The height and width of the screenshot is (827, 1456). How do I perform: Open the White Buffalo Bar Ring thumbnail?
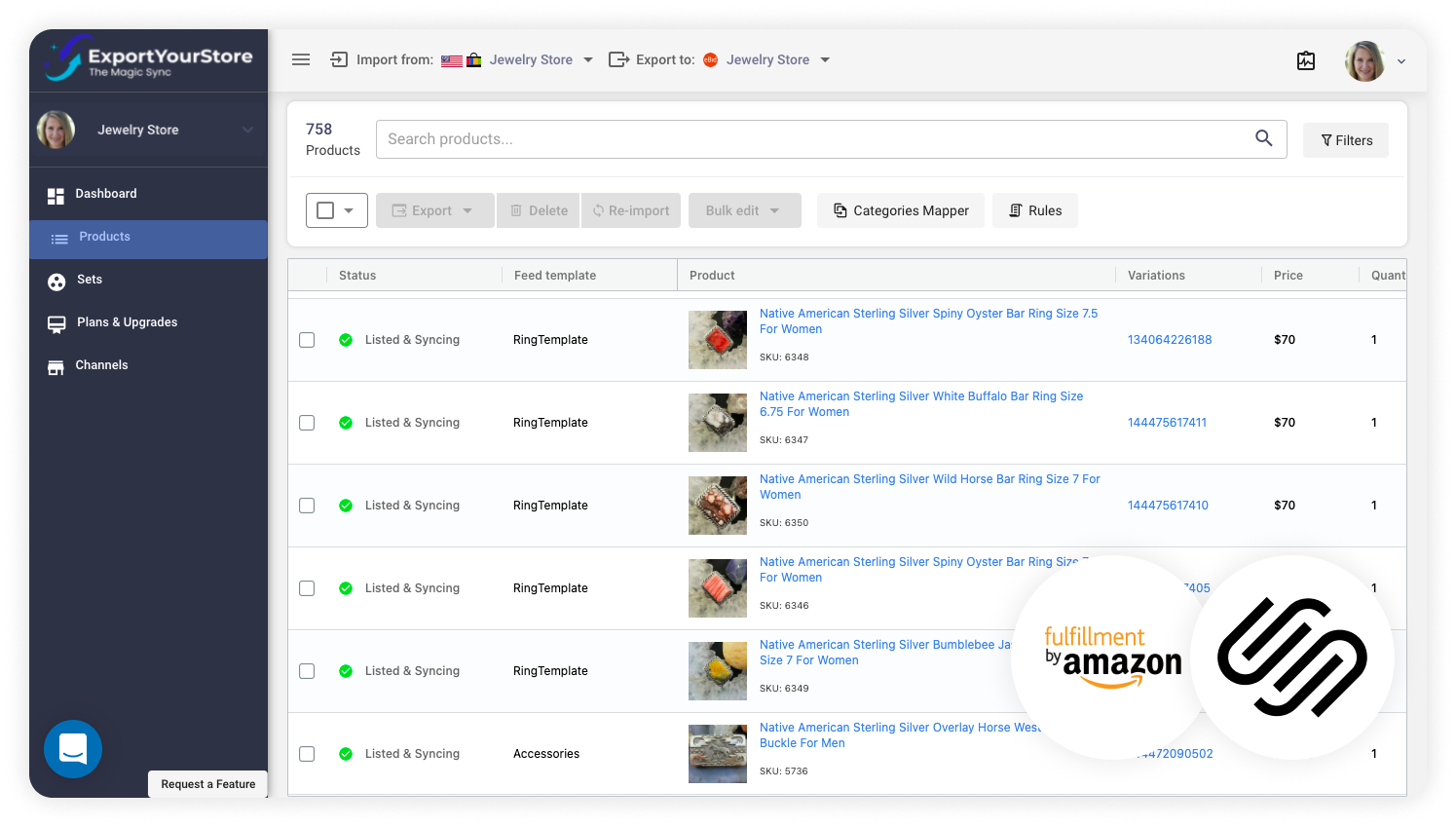718,423
